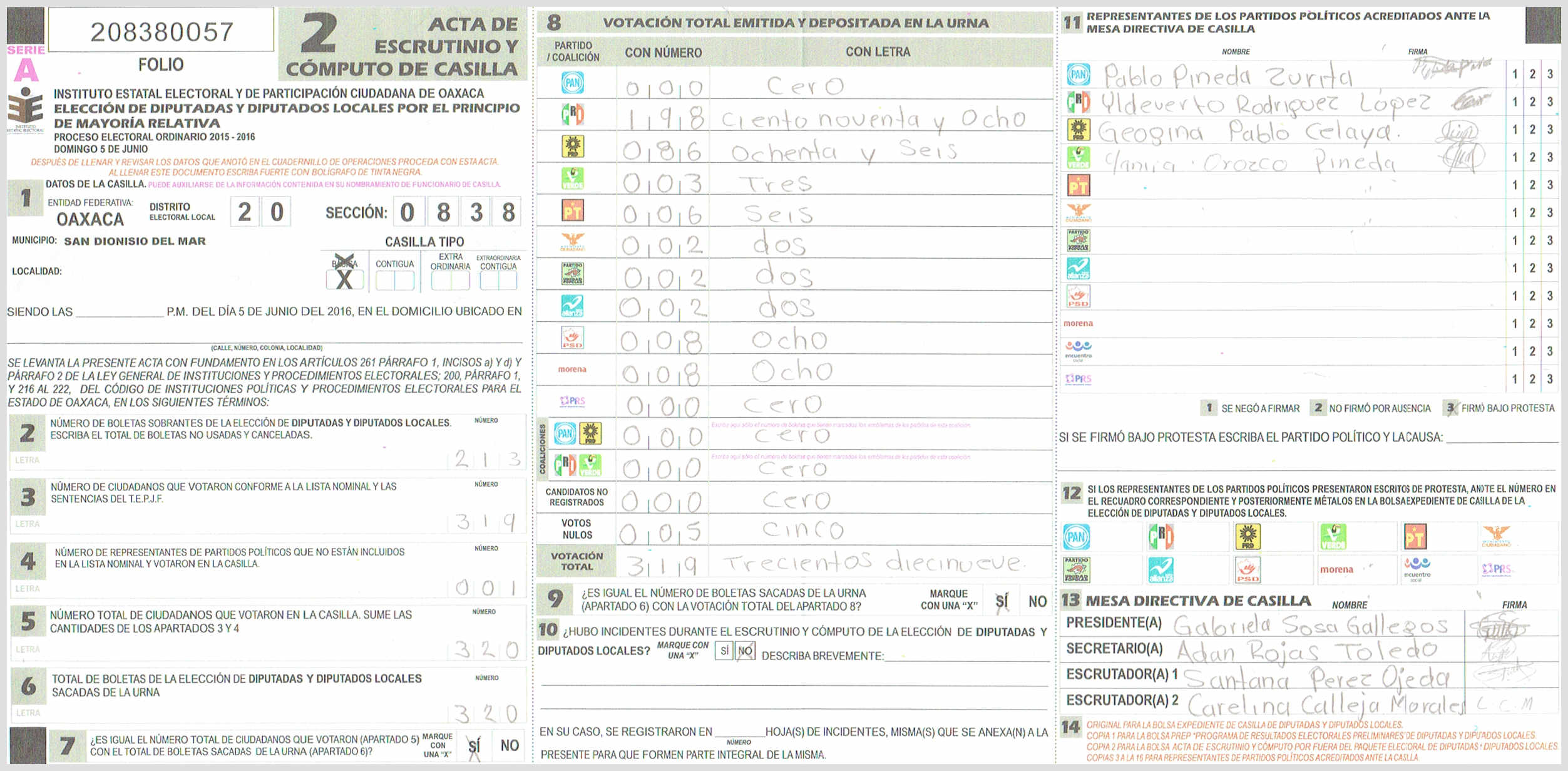Click the PRD logo in the section 12 protest grid
The image size is (1568, 771).
[1248, 537]
